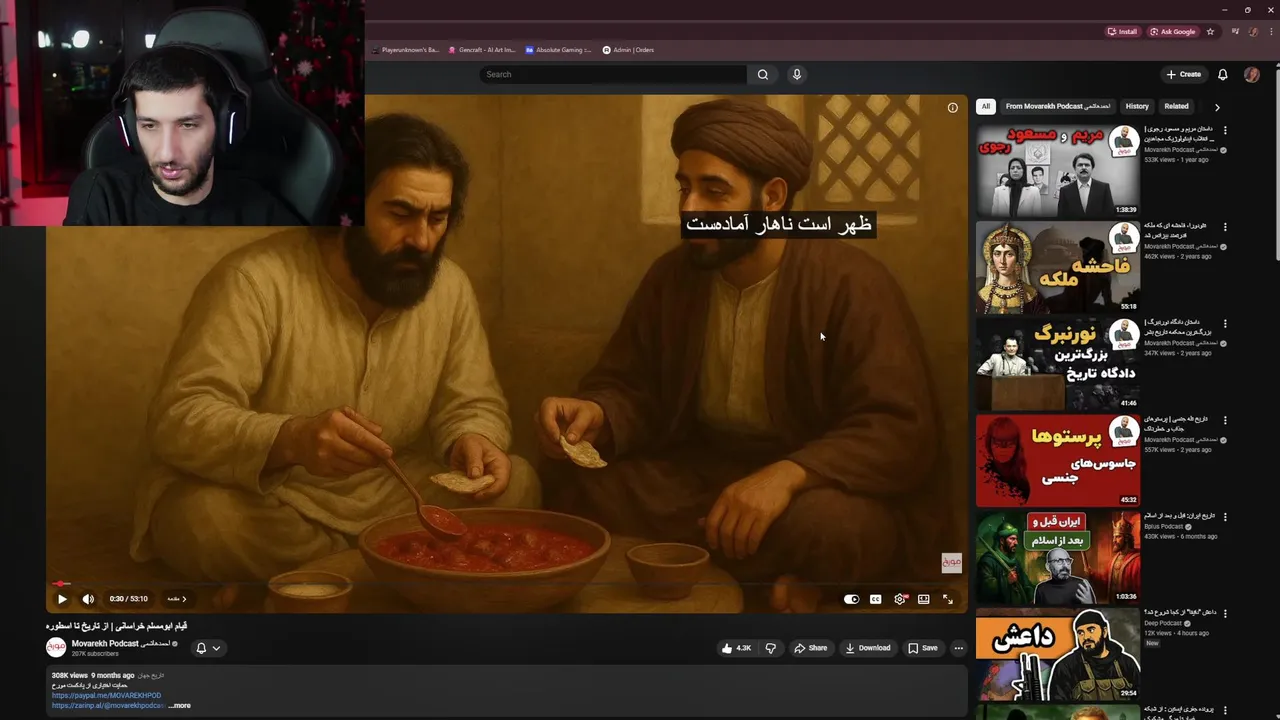Open the Movarekh Podcast channel avatar

pos(56,647)
